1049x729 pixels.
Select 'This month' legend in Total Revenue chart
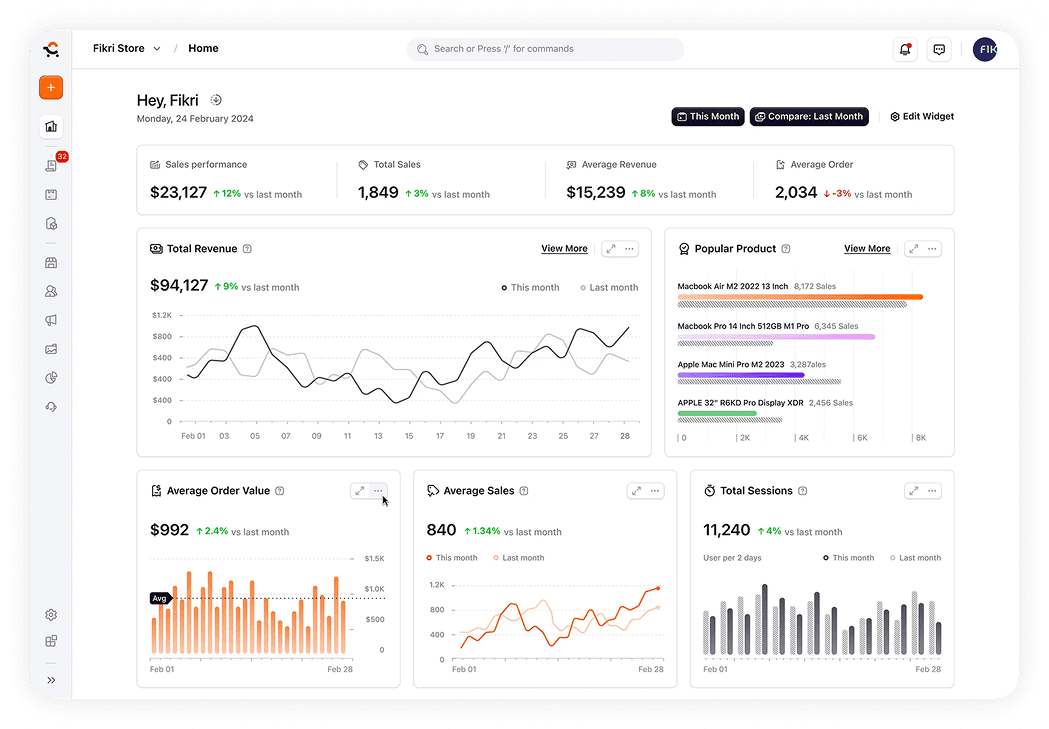529,287
